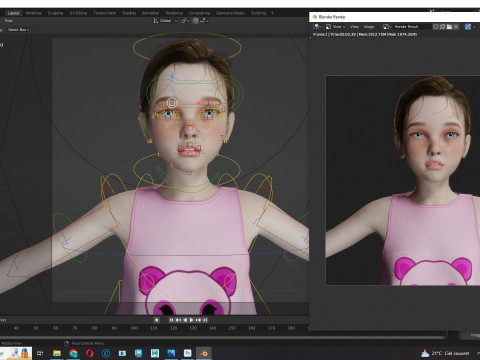
Task: Open the blue circular @ app on taskbar
Action: 106,353
